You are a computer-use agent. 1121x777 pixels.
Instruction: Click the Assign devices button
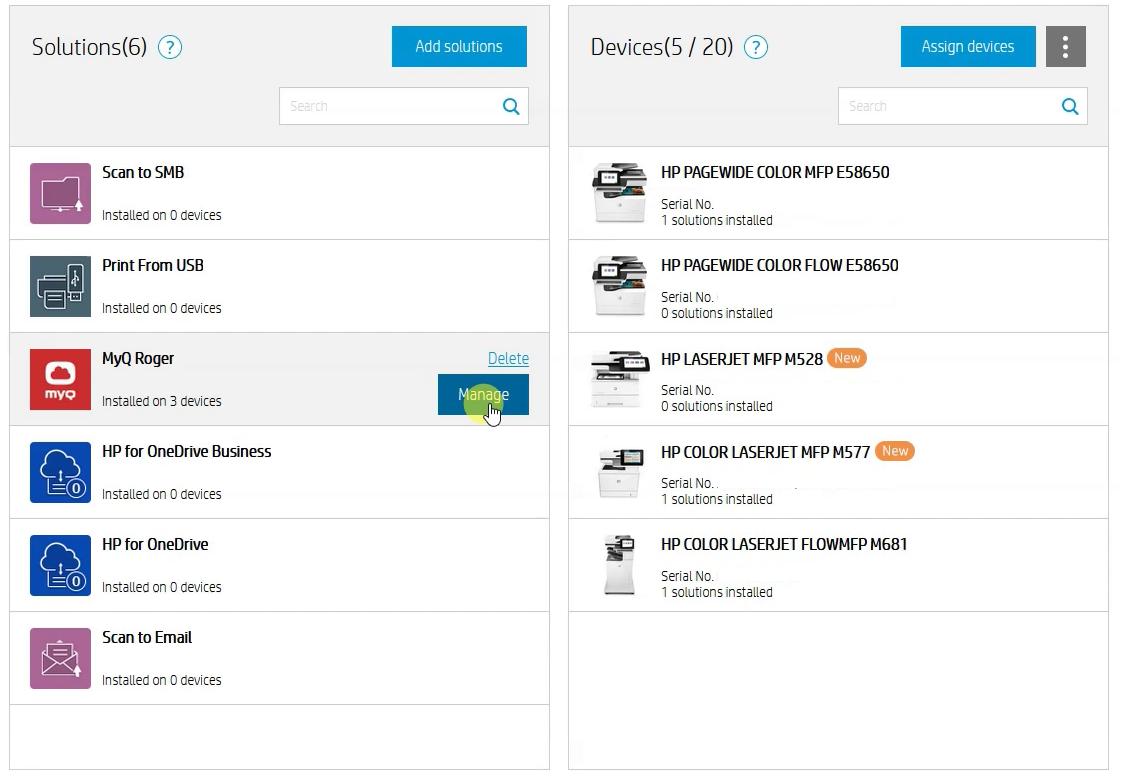[967, 46]
